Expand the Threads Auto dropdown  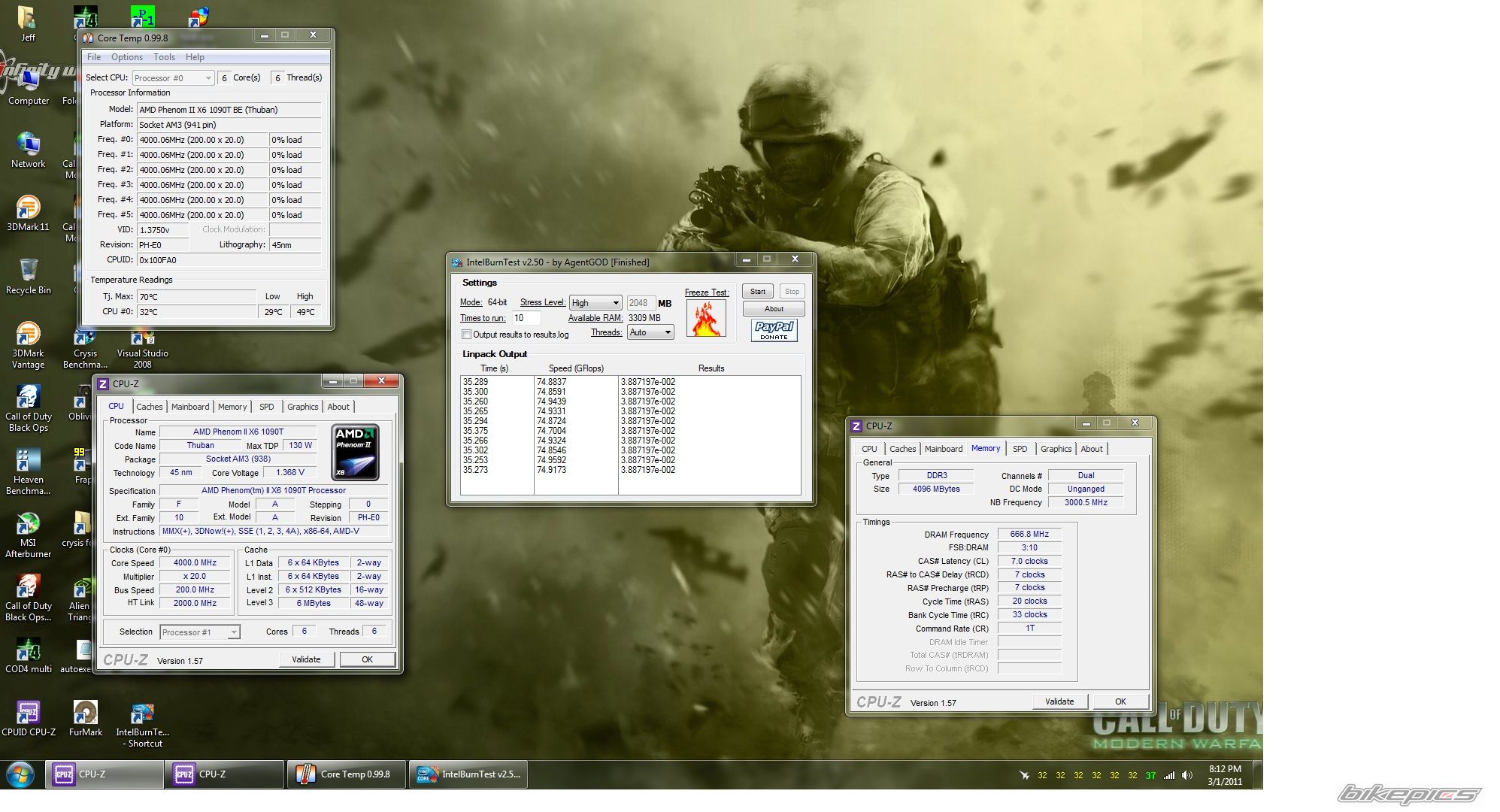(x=650, y=332)
